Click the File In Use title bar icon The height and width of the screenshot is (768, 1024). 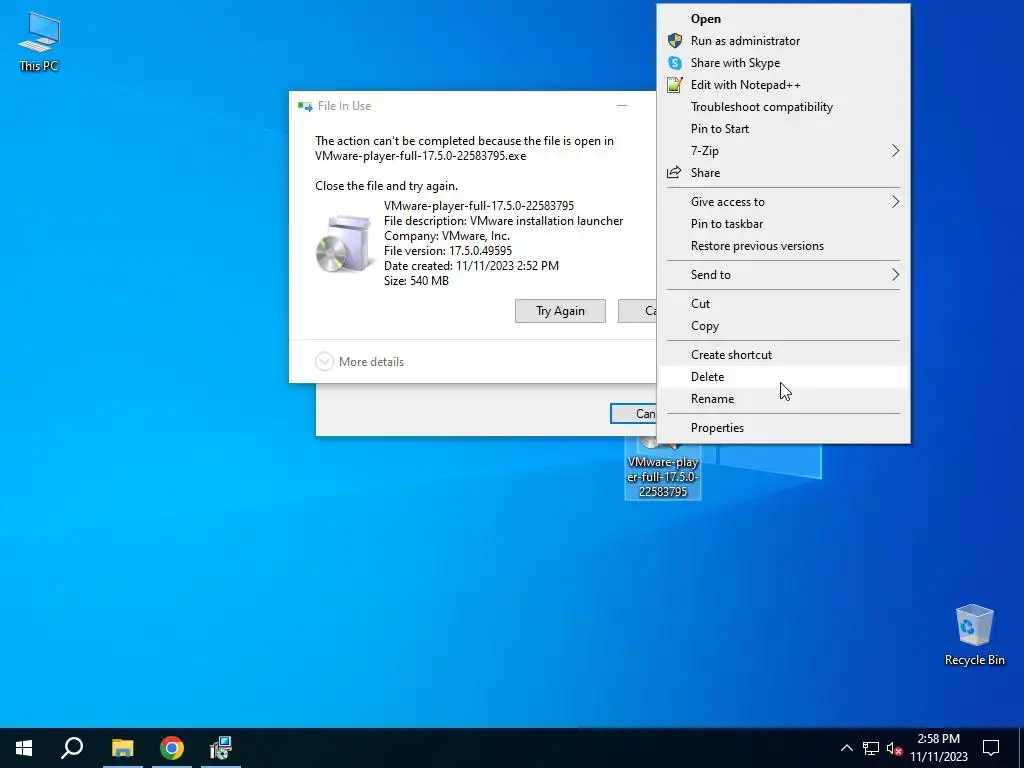(305, 106)
